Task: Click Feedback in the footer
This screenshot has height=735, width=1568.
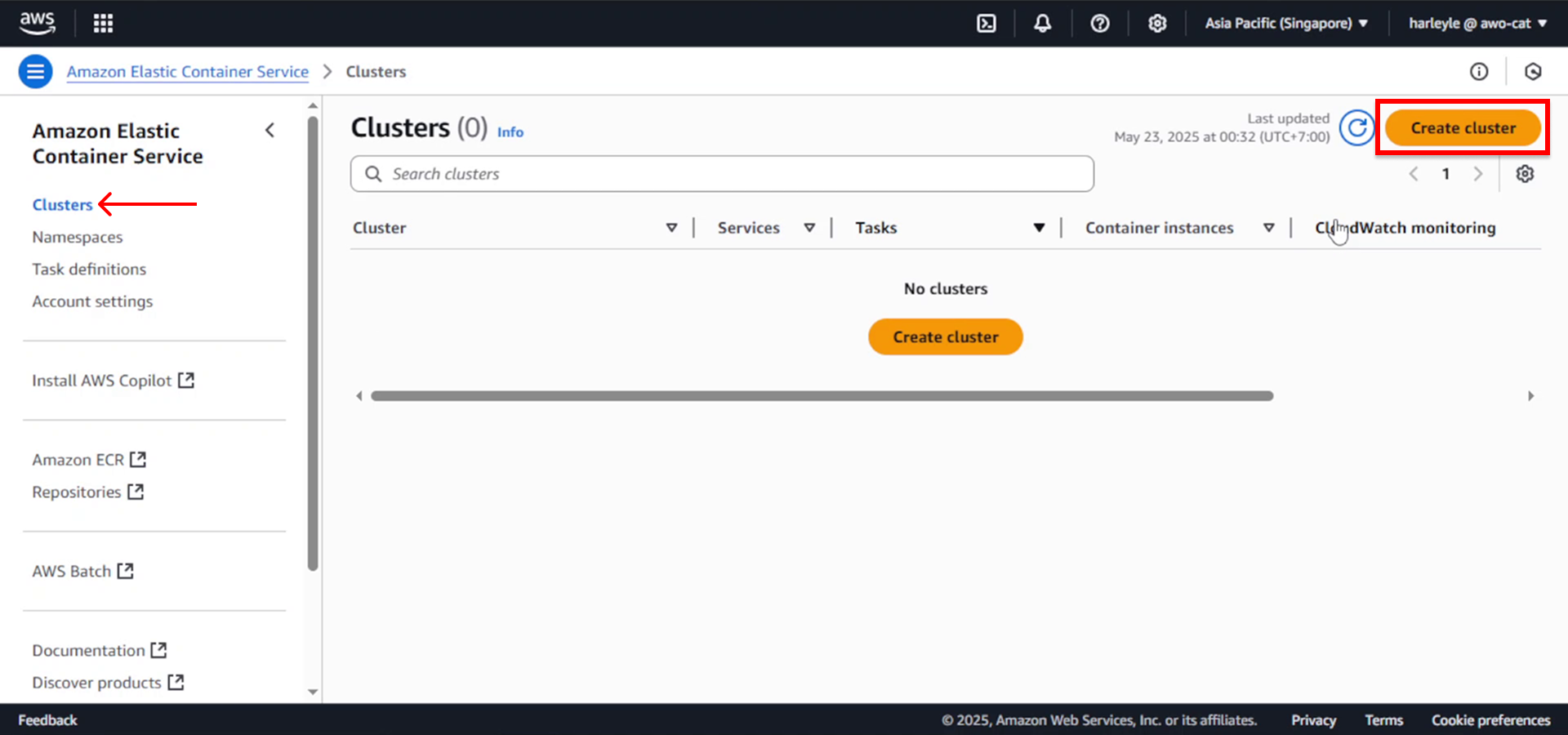Action: (x=47, y=719)
